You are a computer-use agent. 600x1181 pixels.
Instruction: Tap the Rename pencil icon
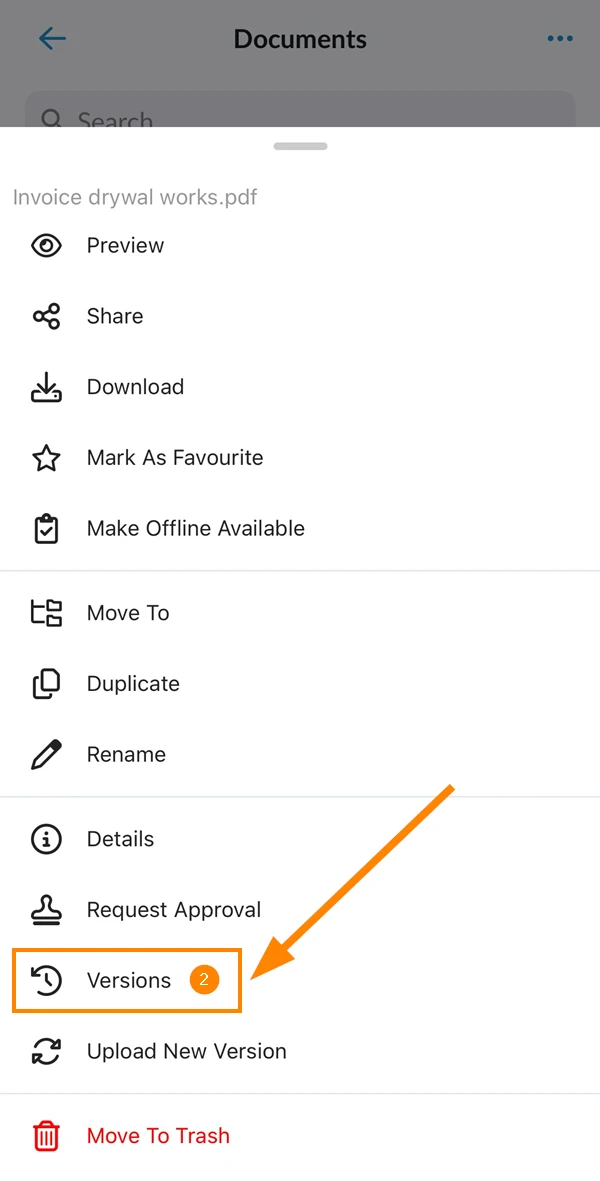click(x=47, y=755)
